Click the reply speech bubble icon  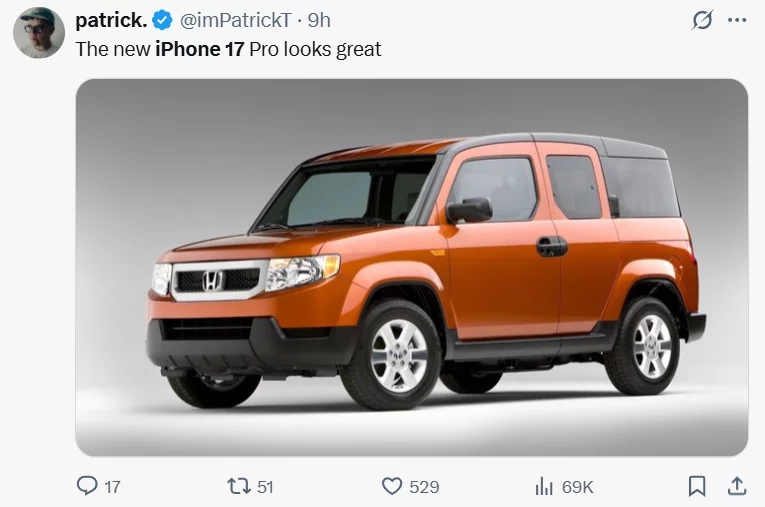coord(87,486)
